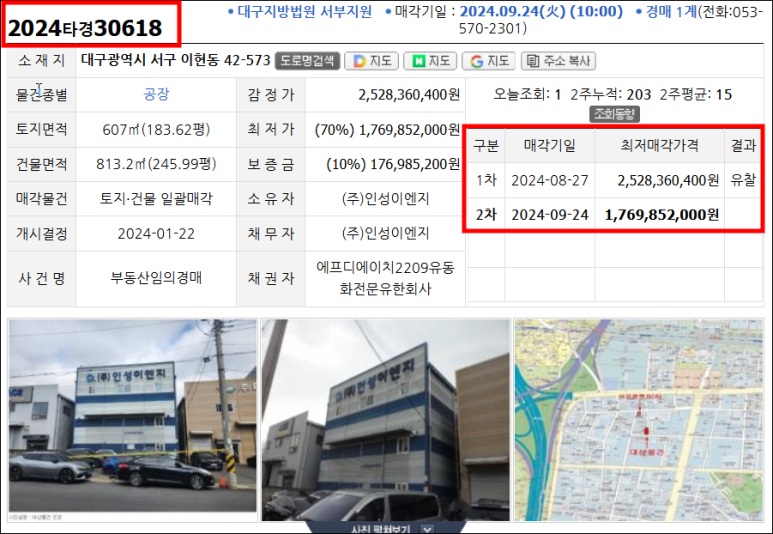Select the owner (주)인성이엔지 in 소유자 row
Viewport: 773px width, 534px height.
(386, 199)
